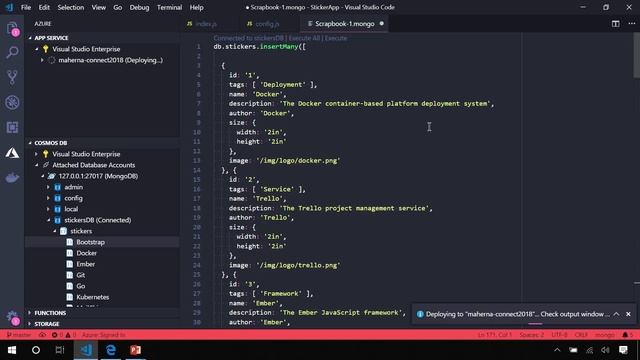Open the Selection menu

click(71, 7)
